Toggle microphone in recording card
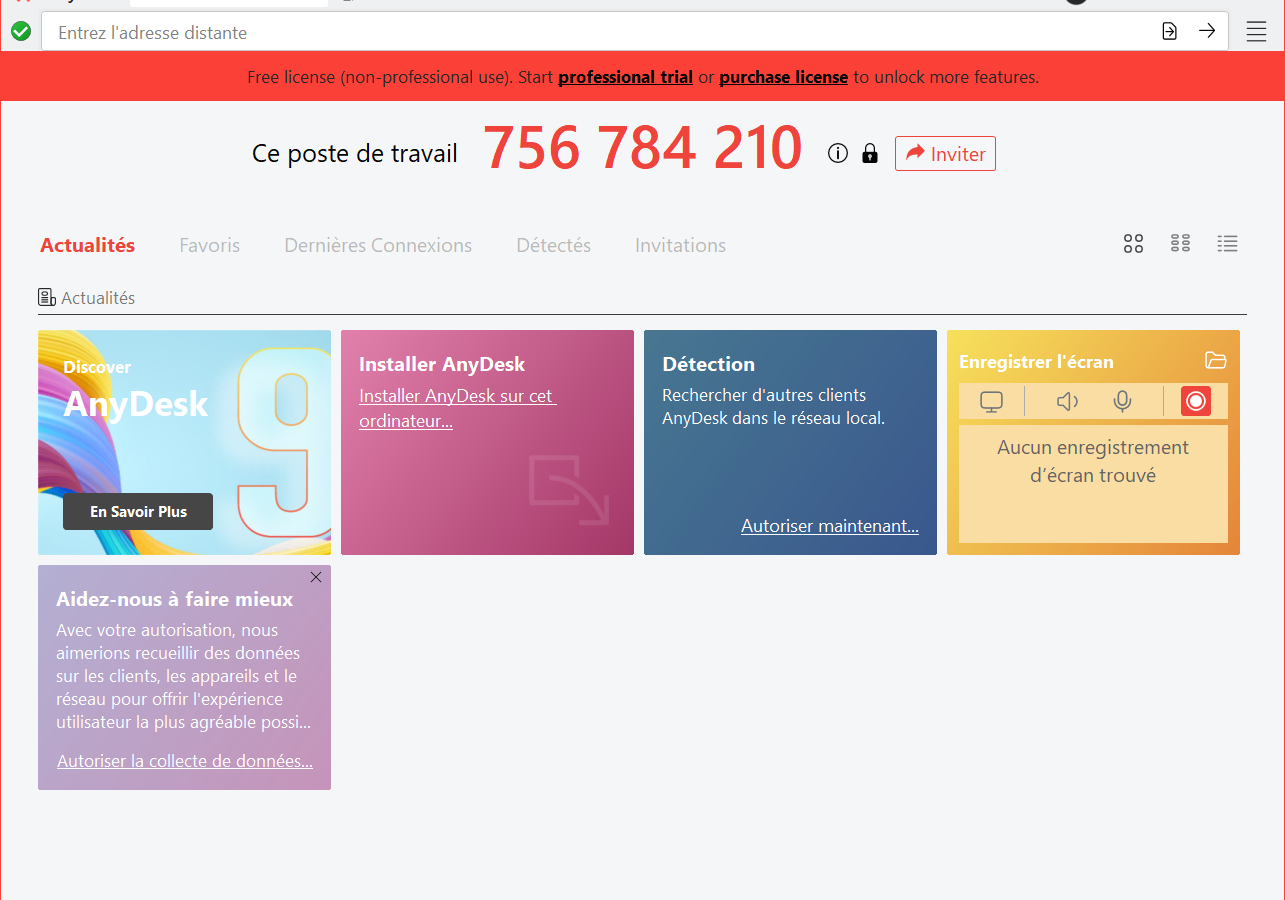This screenshot has width=1285, height=900. pyautogui.click(x=1123, y=402)
